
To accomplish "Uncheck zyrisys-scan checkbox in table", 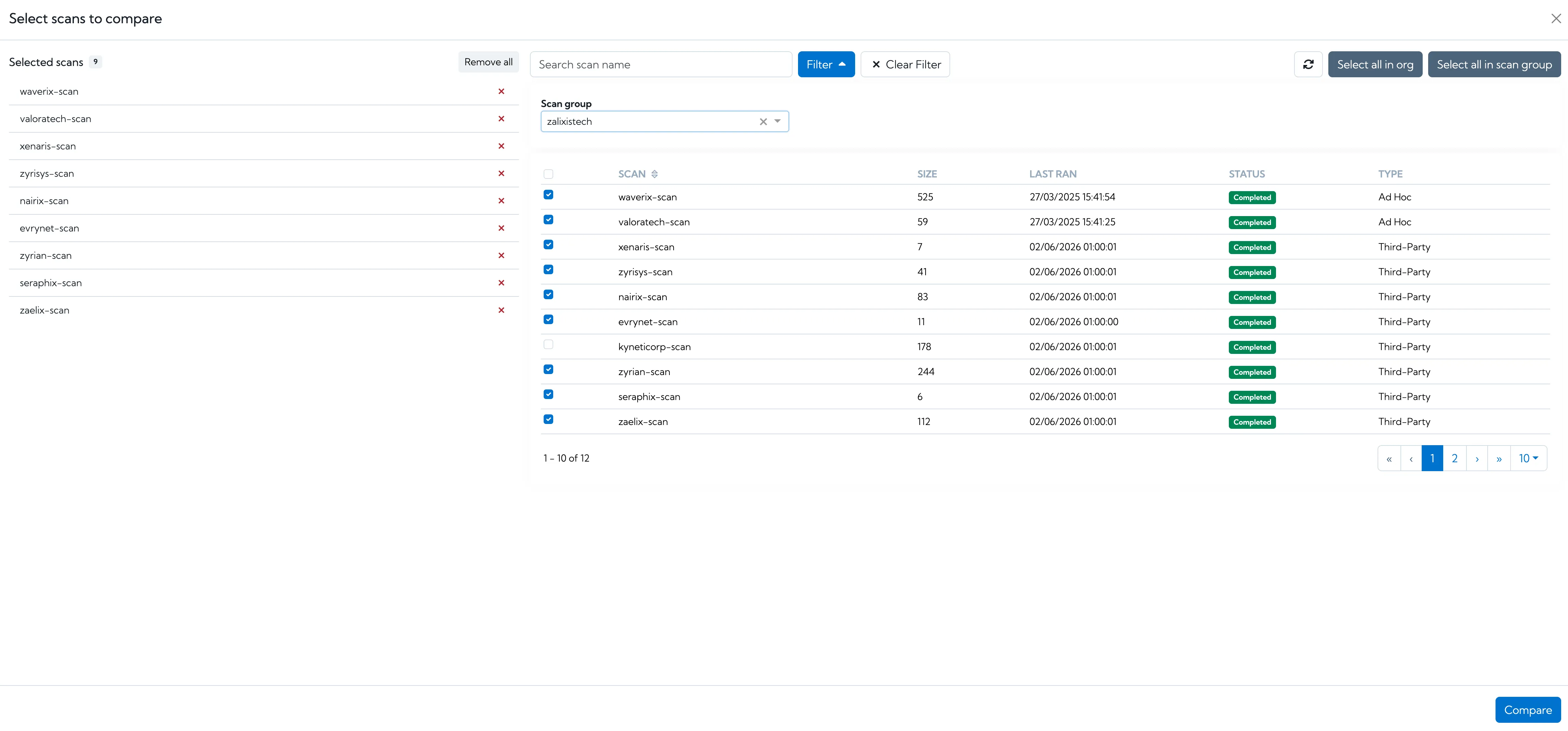I will [548, 270].
